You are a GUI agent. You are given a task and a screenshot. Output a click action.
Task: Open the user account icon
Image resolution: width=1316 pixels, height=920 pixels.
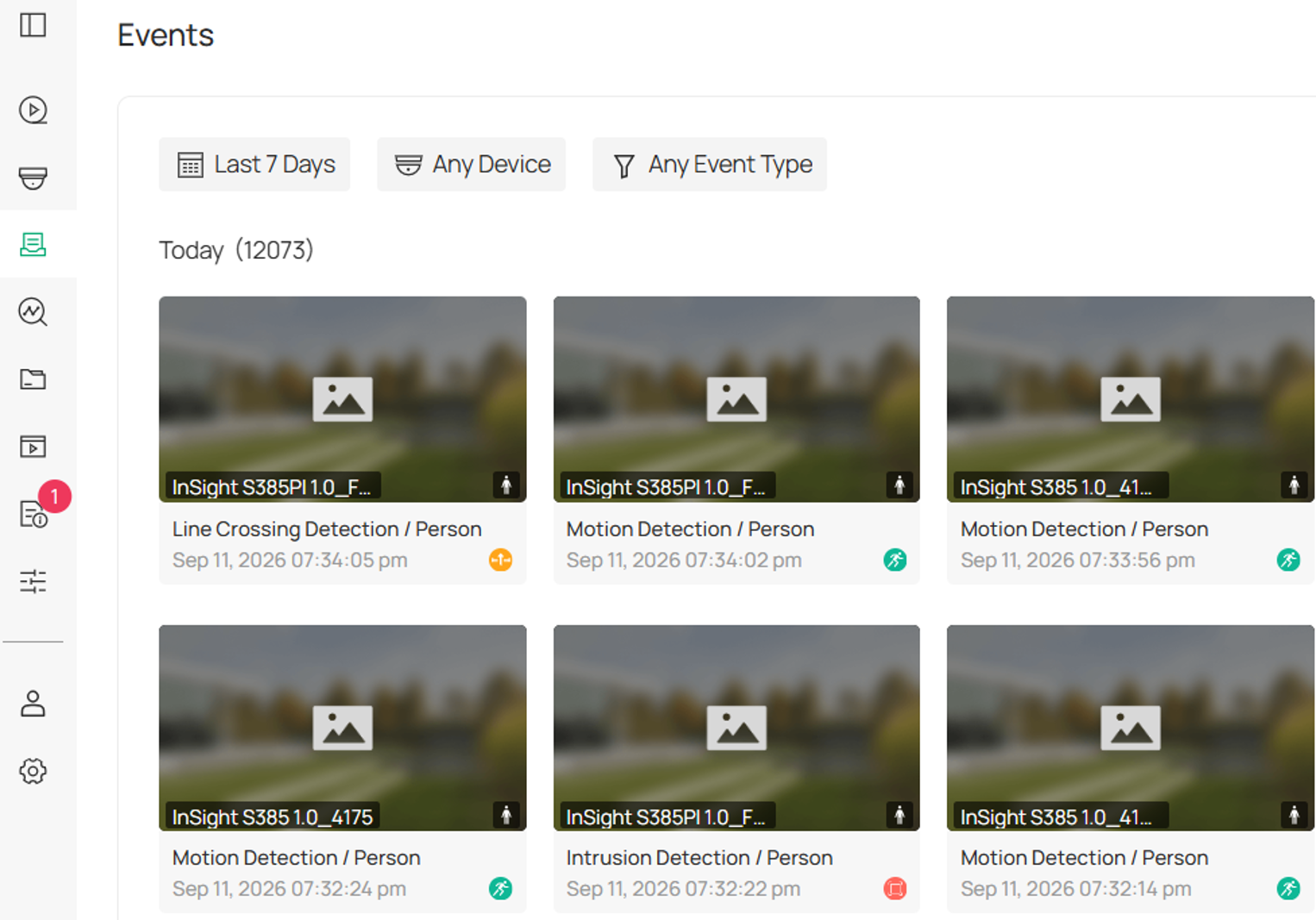[x=33, y=704]
